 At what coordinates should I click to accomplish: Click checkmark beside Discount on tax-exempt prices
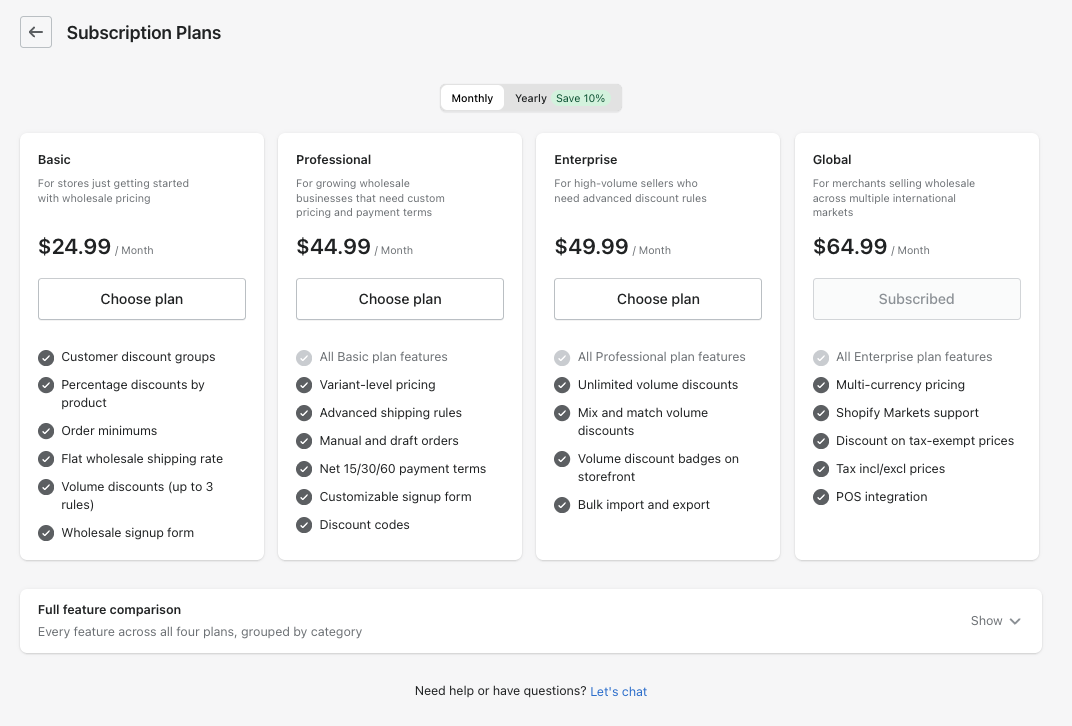[x=821, y=442]
